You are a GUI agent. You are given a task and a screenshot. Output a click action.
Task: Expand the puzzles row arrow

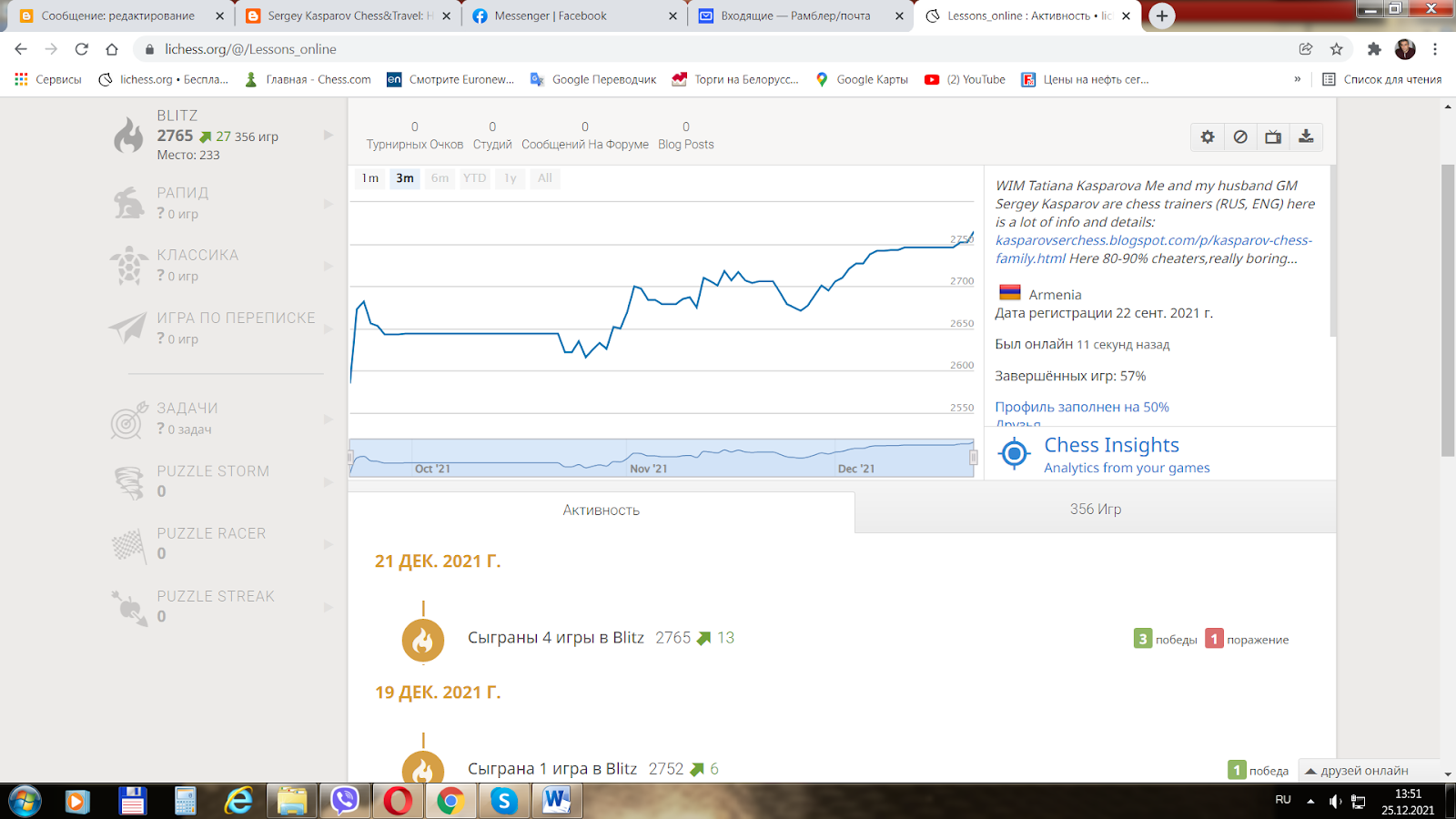[329, 420]
